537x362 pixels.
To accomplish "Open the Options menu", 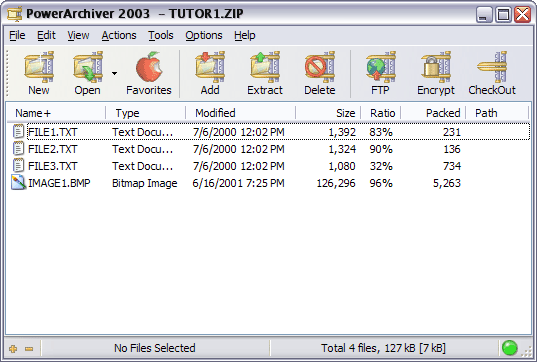I will pyautogui.click(x=204, y=35).
